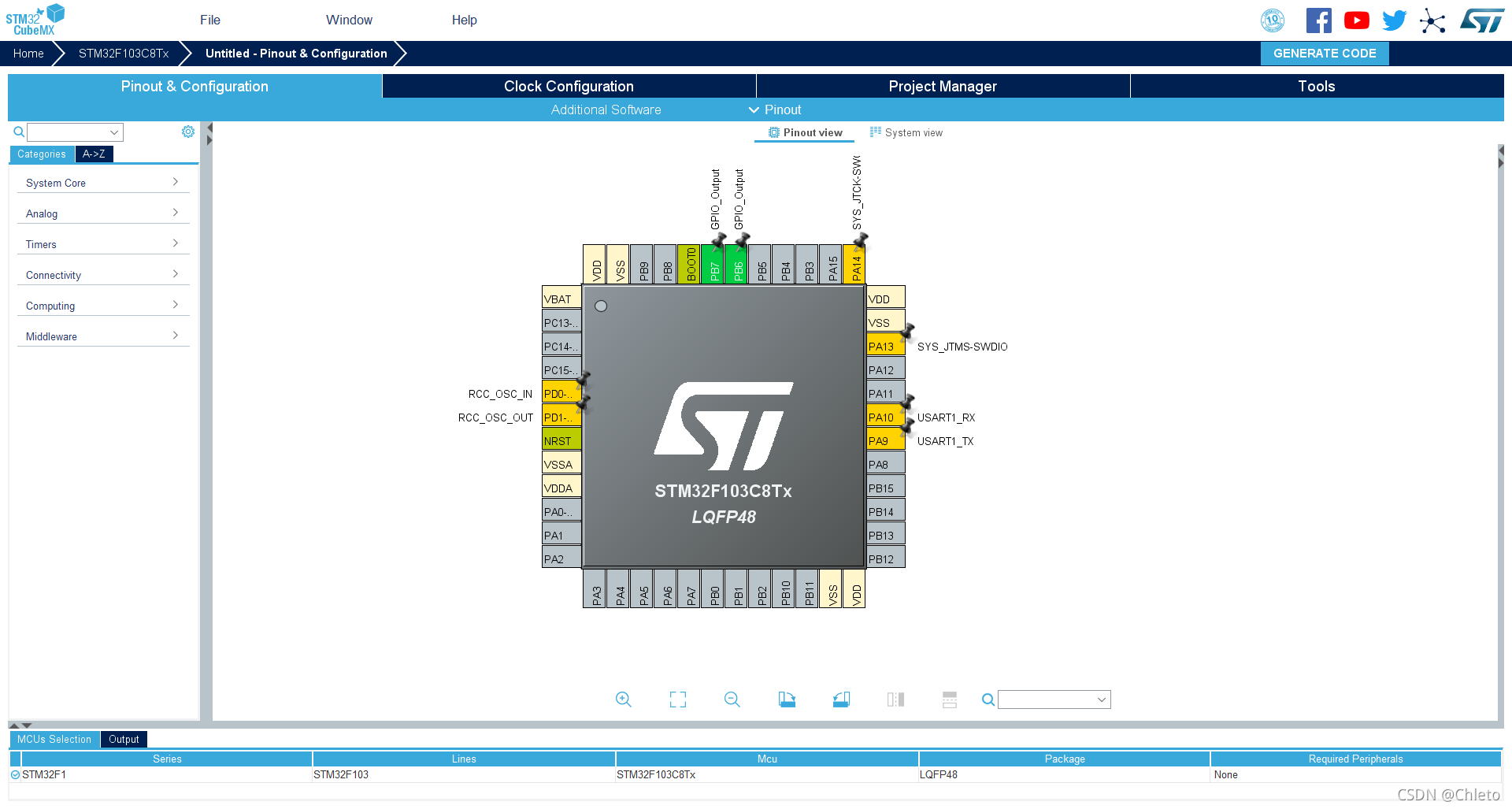Click Untitled - Pinout & Configuration breadcrumb
The width and height of the screenshot is (1512, 809).
coord(296,54)
